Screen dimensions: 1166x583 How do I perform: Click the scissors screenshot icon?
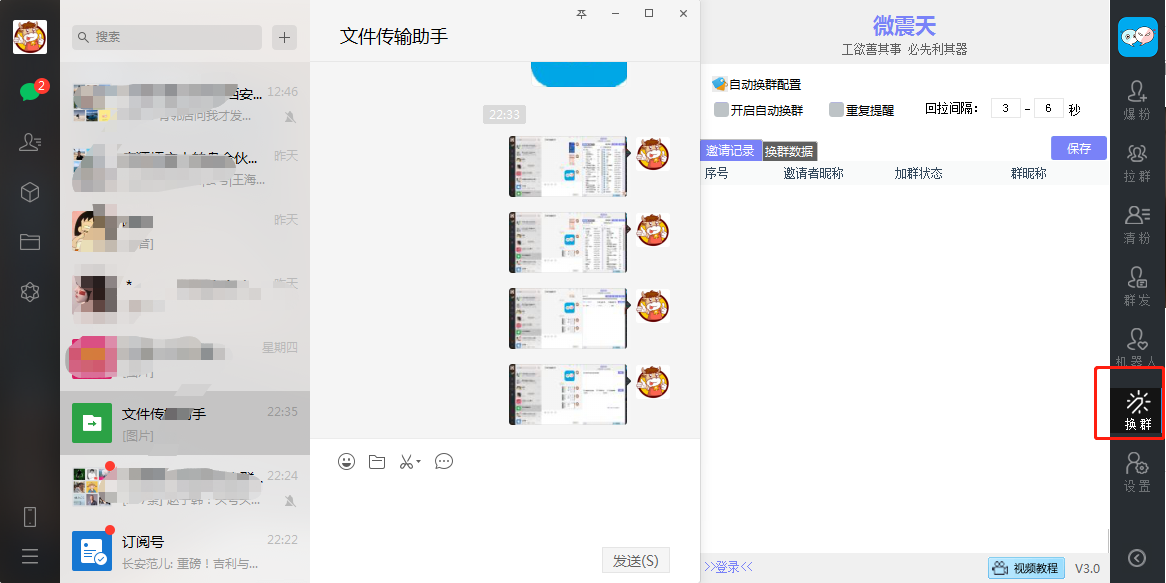coord(405,462)
